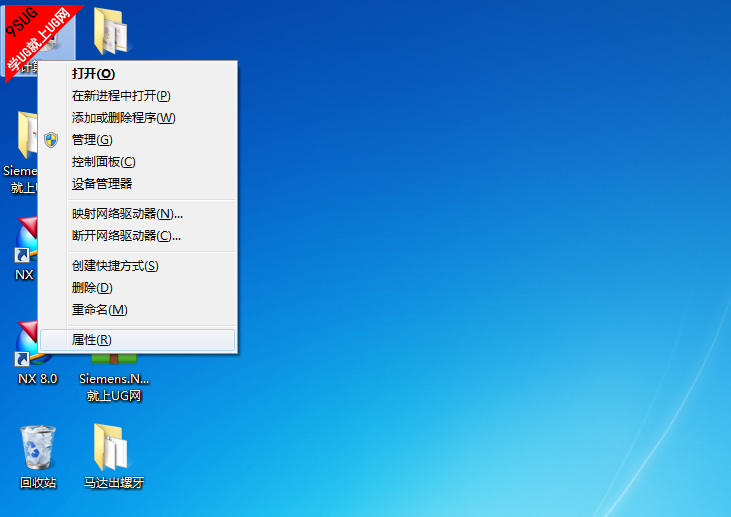Open 属性(R) from the context menu

point(137,340)
